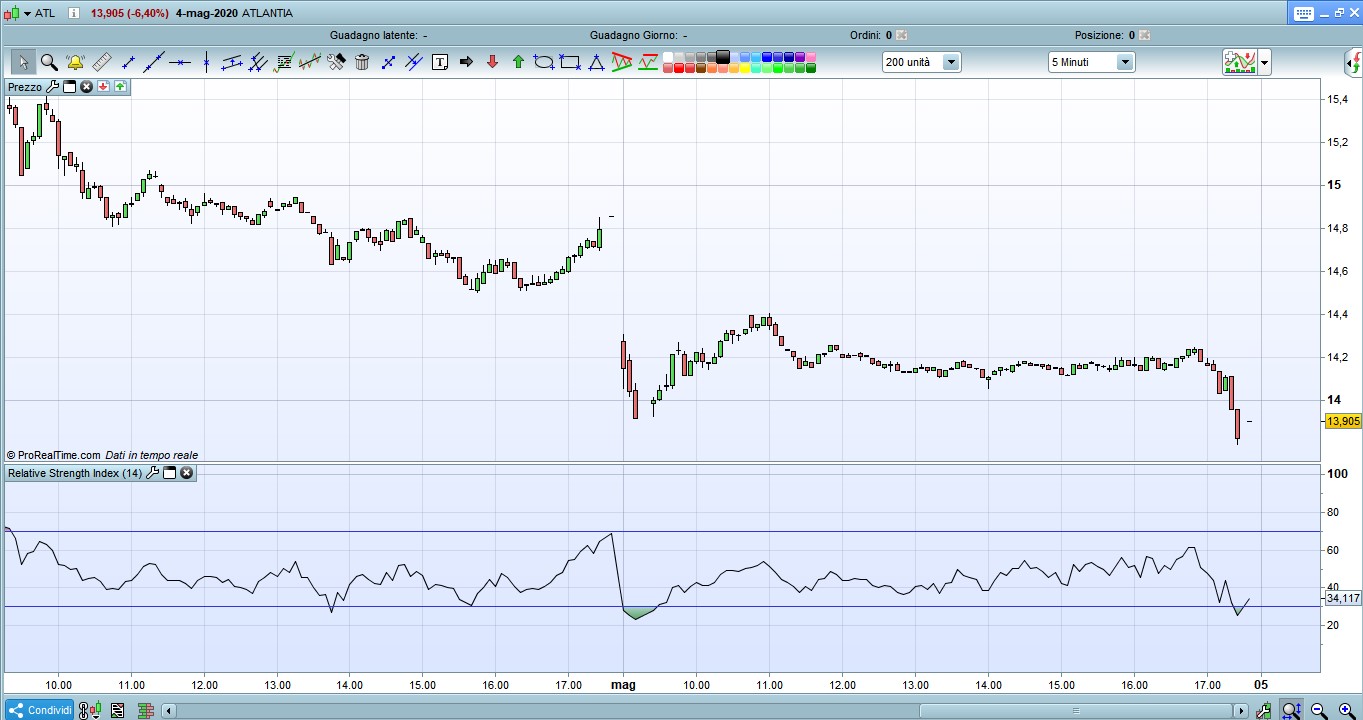Screen dimensions: 1363x720
Task: Click the red down arrow in Prezzo header
Action: pos(103,87)
